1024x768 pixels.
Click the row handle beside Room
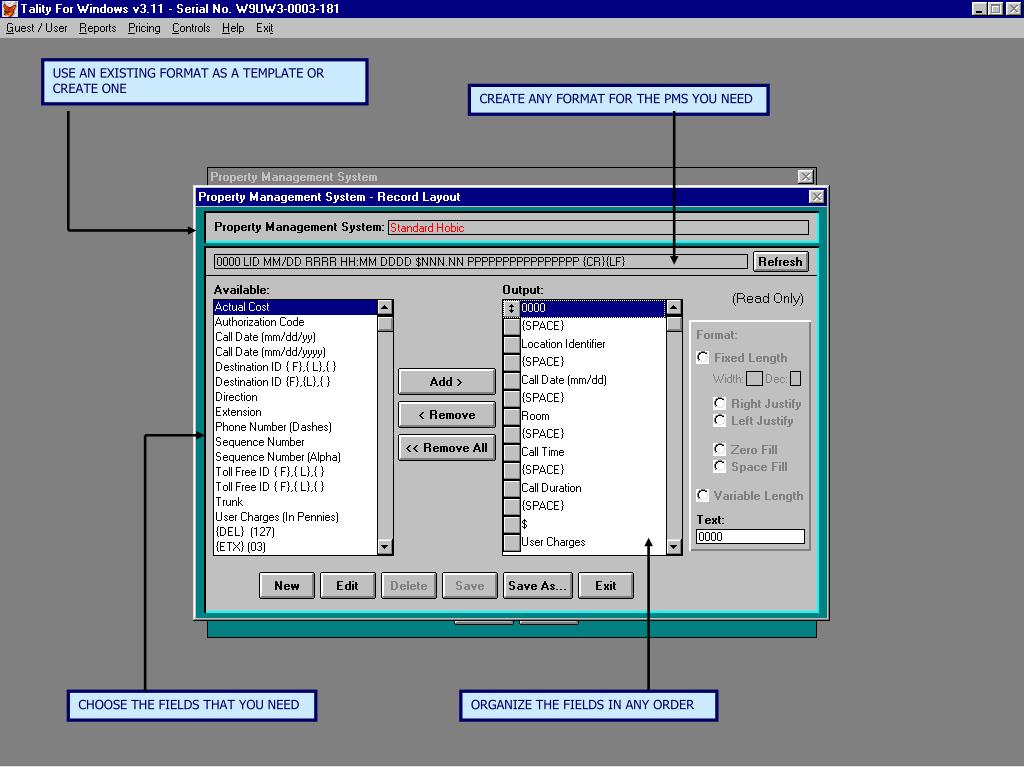511,416
